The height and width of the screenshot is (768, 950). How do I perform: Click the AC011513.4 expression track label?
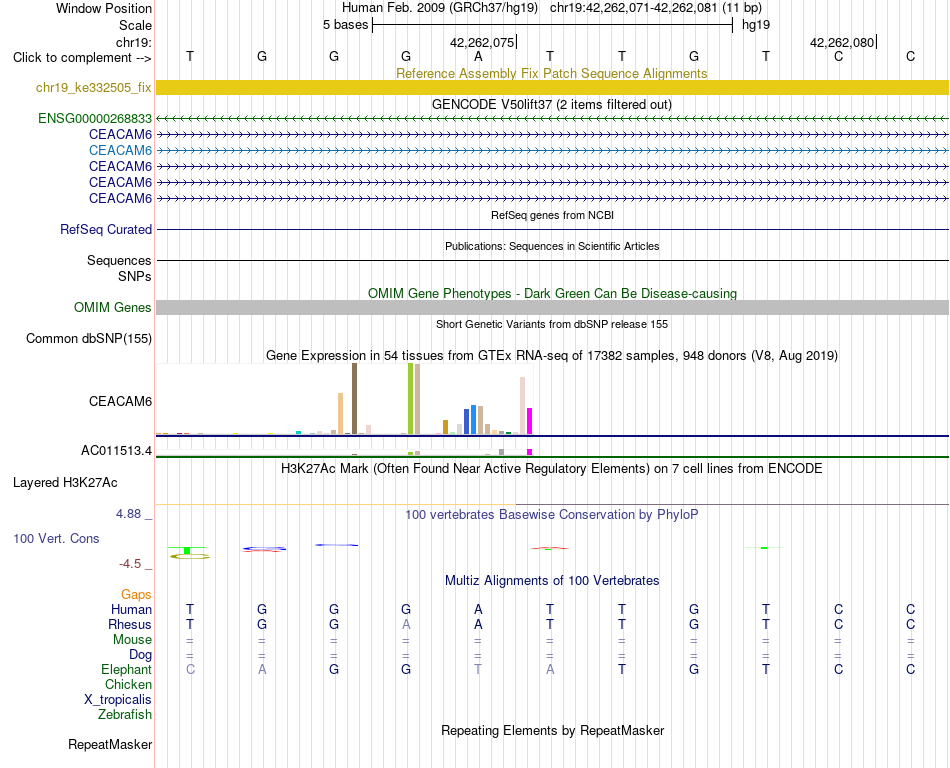pyautogui.click(x=116, y=451)
